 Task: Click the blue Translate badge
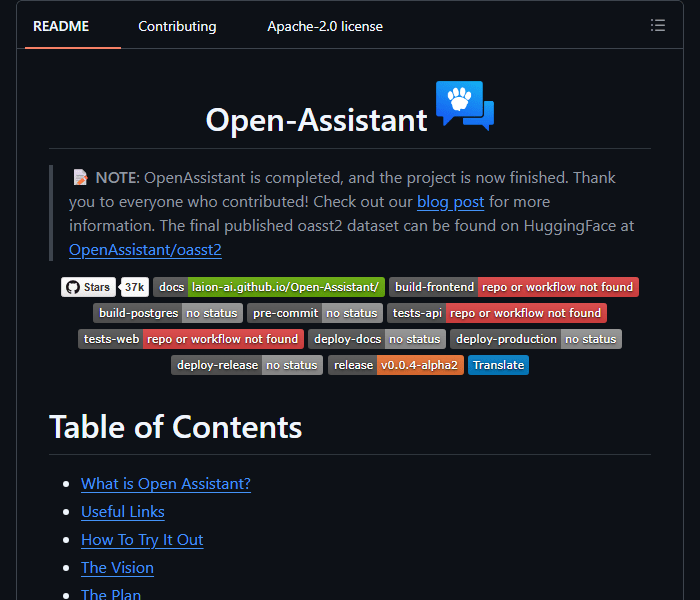point(498,365)
